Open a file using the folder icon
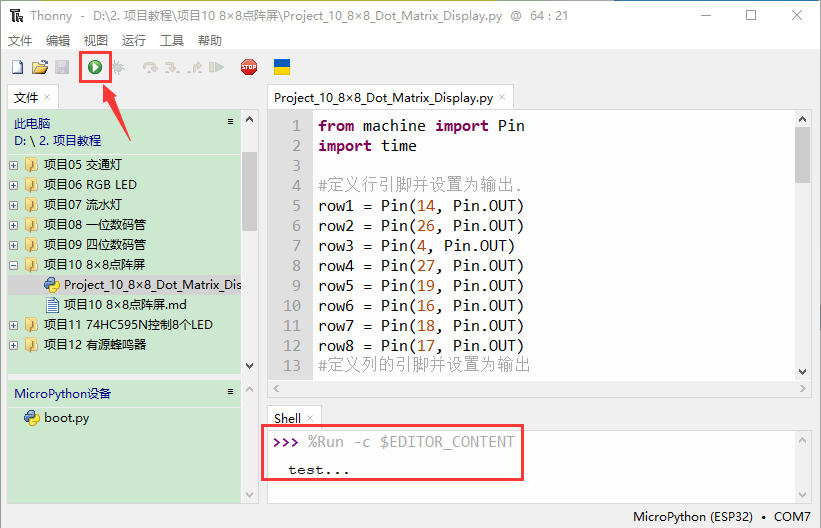The width and height of the screenshot is (821, 528). 39,67
